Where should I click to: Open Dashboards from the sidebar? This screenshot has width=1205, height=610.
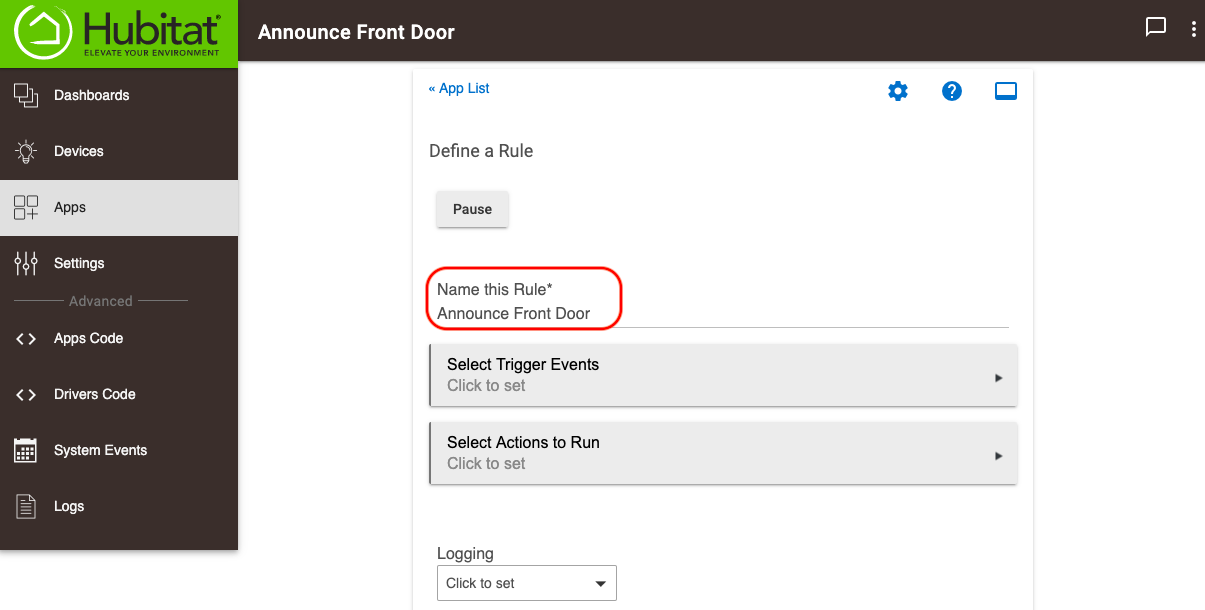(x=119, y=96)
